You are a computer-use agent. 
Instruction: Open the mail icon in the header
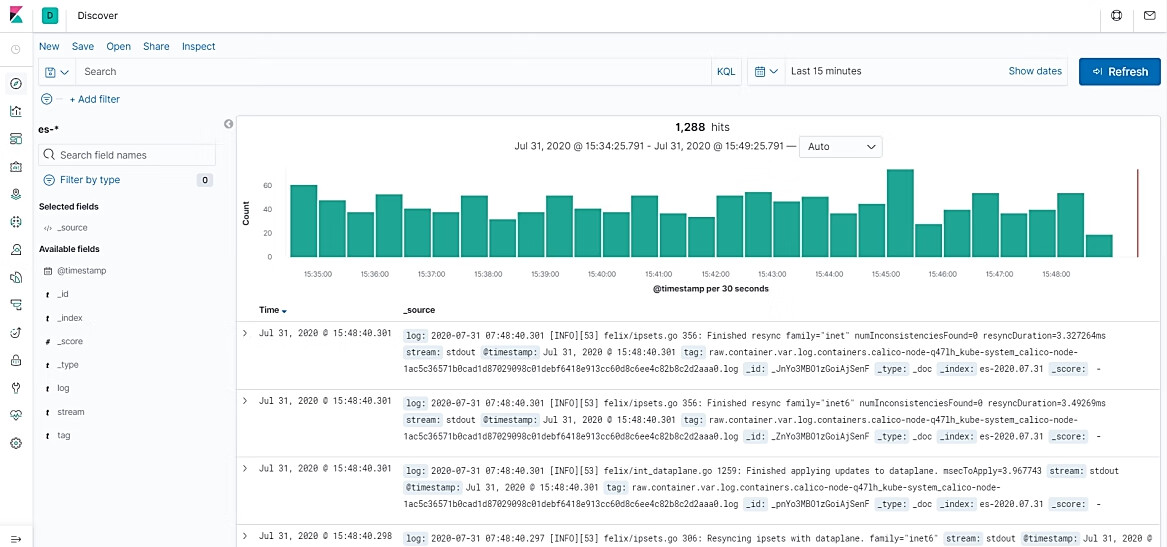pos(1149,16)
